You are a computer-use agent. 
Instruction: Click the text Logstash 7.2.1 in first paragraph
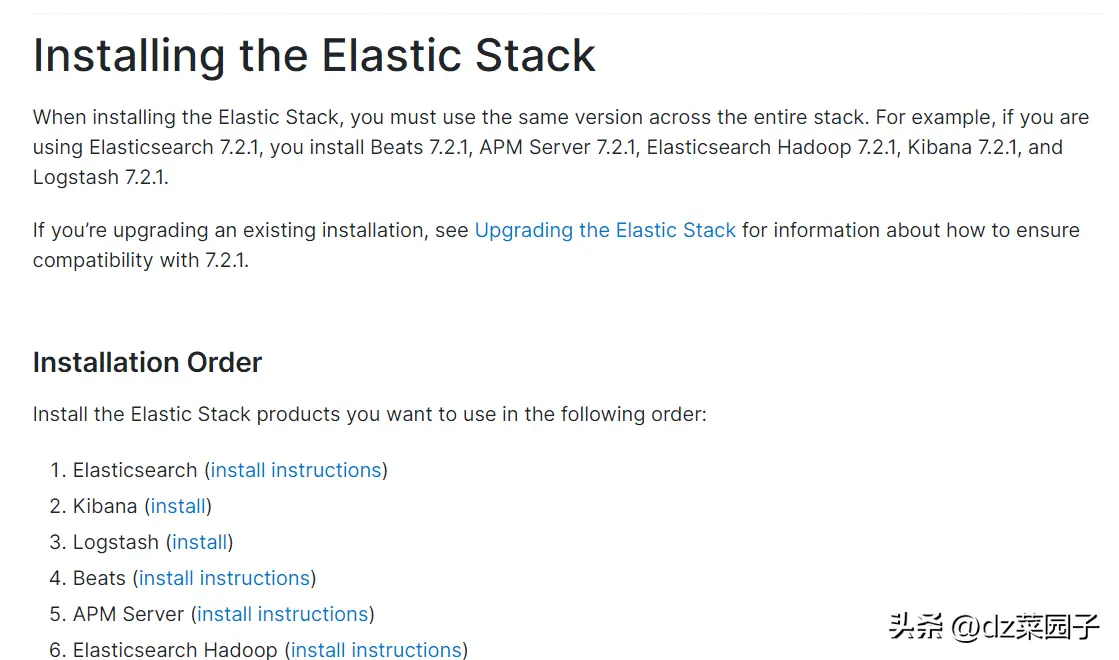pos(101,177)
